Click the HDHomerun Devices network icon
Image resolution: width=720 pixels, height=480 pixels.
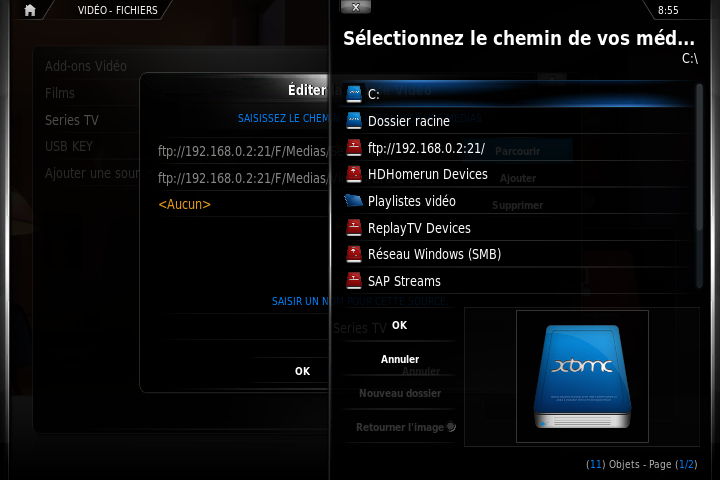tap(354, 174)
